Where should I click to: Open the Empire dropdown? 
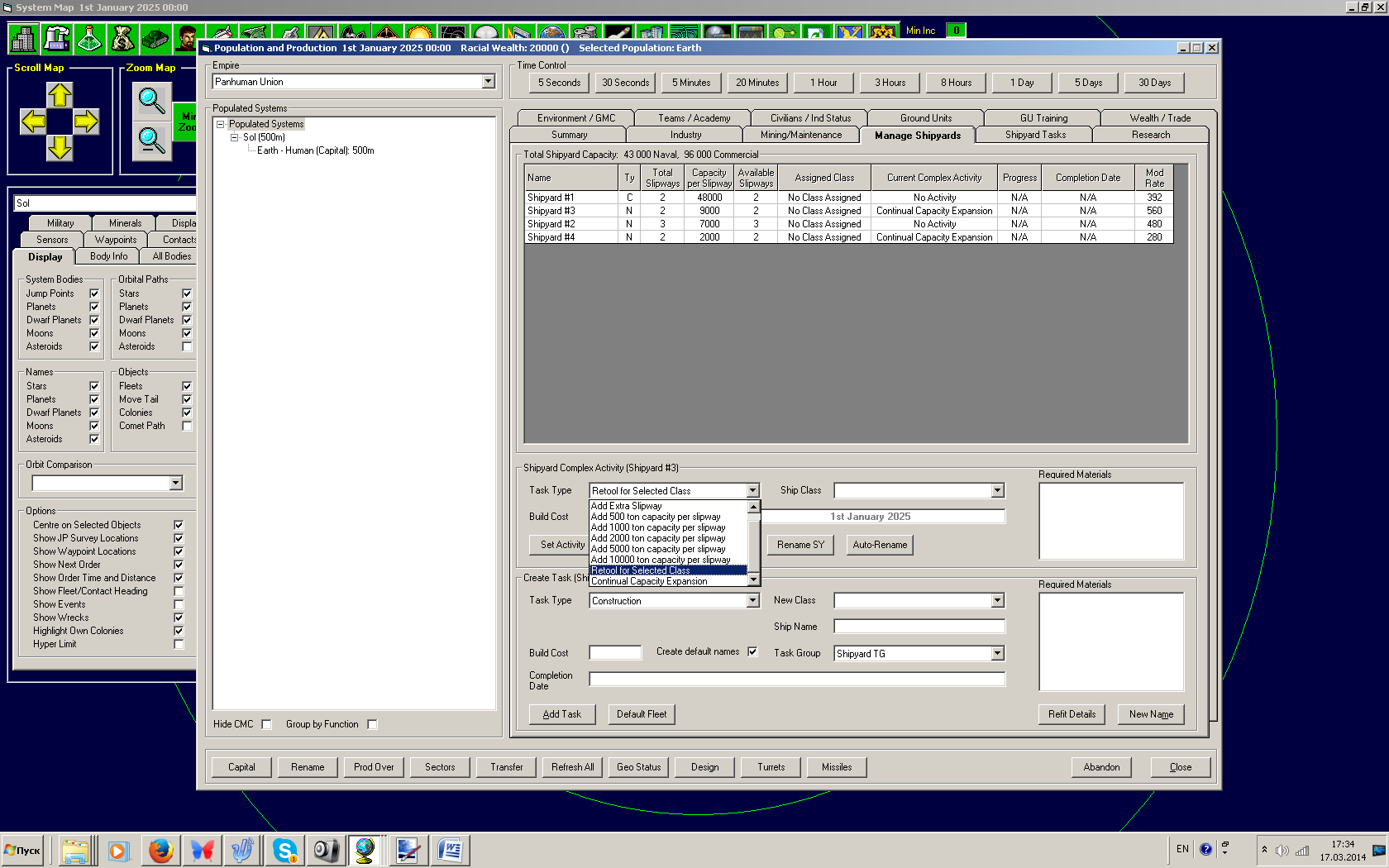click(489, 82)
